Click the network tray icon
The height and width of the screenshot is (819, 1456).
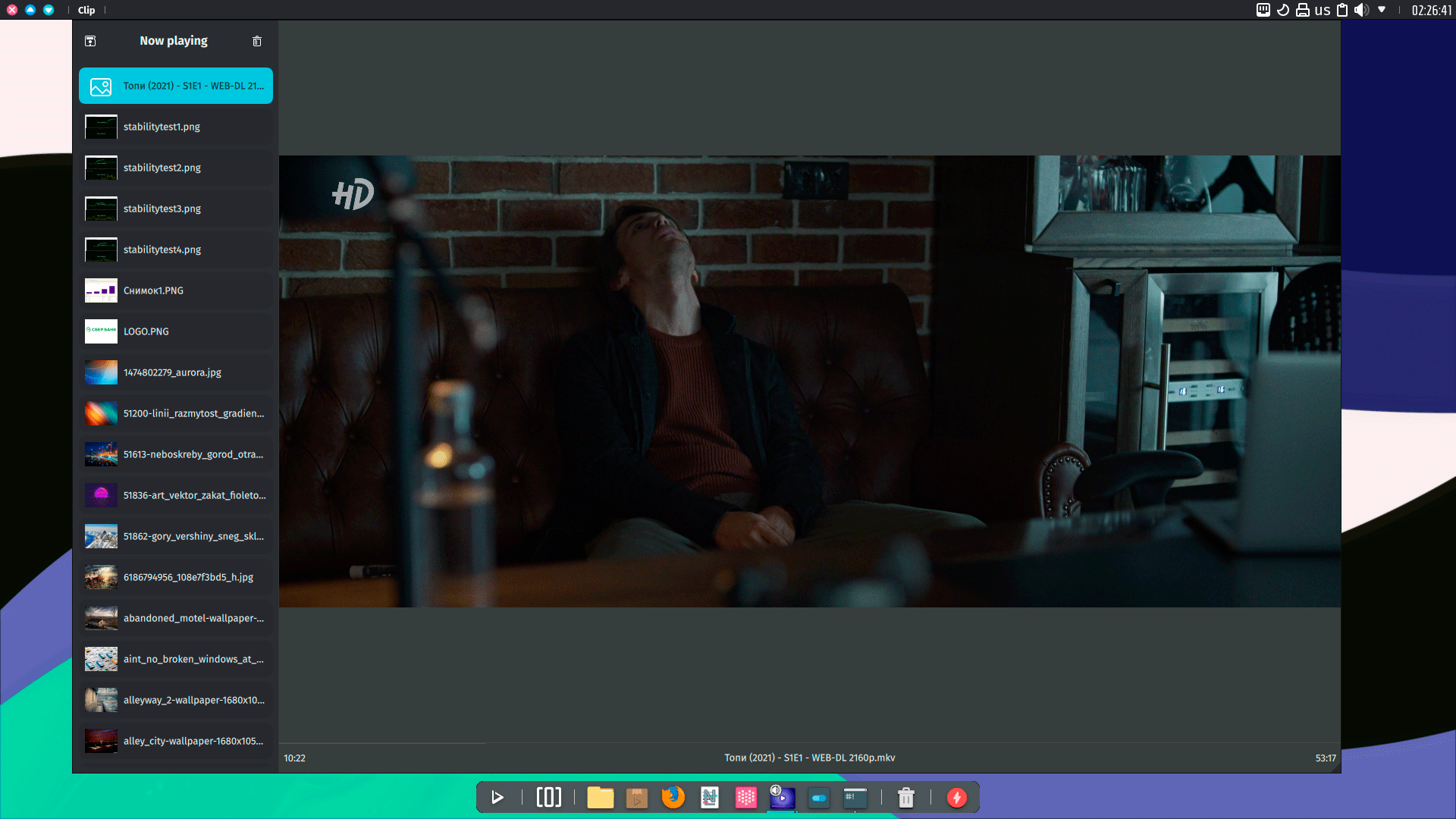pyautogui.click(x=1263, y=10)
